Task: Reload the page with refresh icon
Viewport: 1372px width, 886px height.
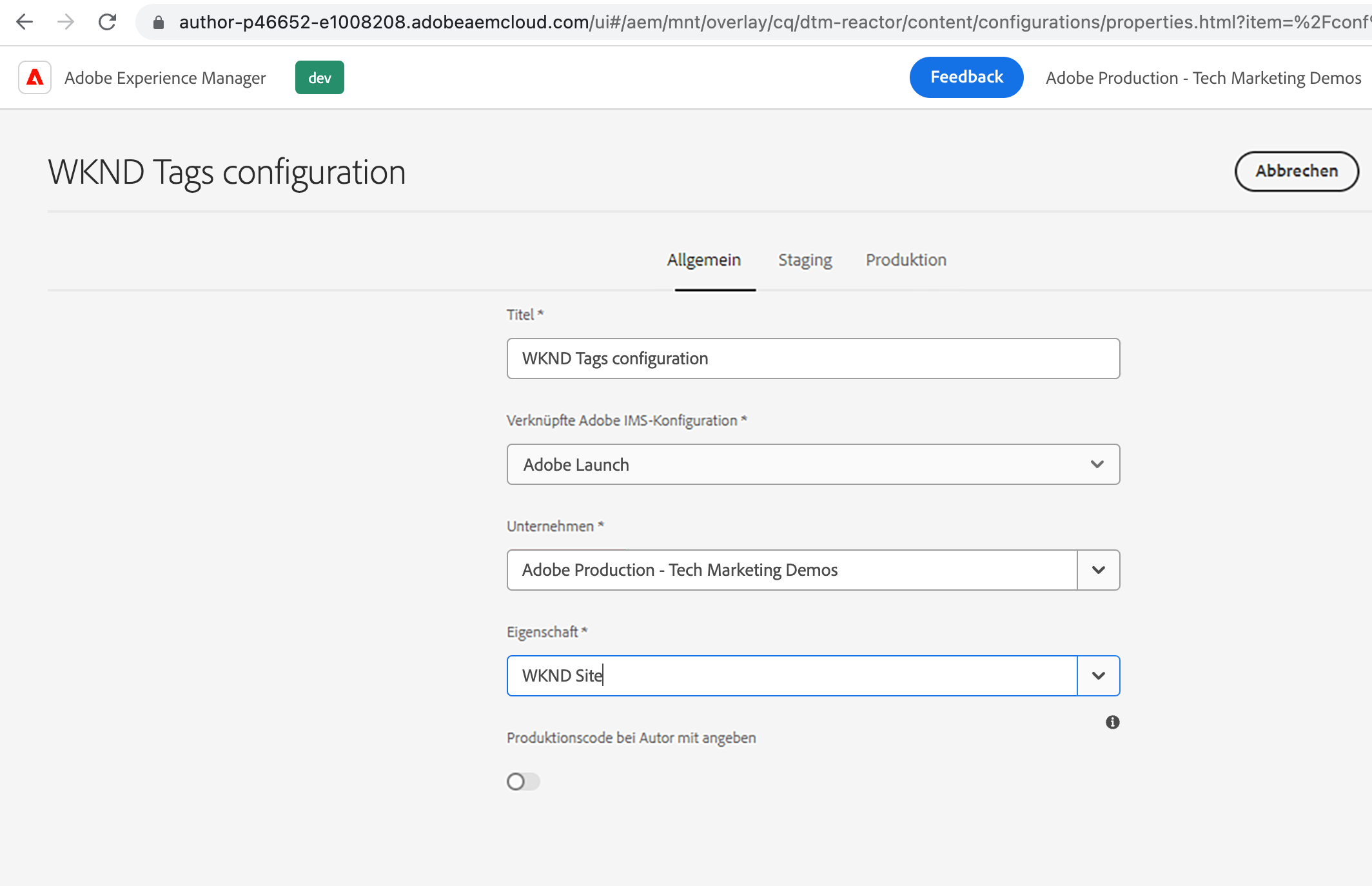Action: (107, 22)
